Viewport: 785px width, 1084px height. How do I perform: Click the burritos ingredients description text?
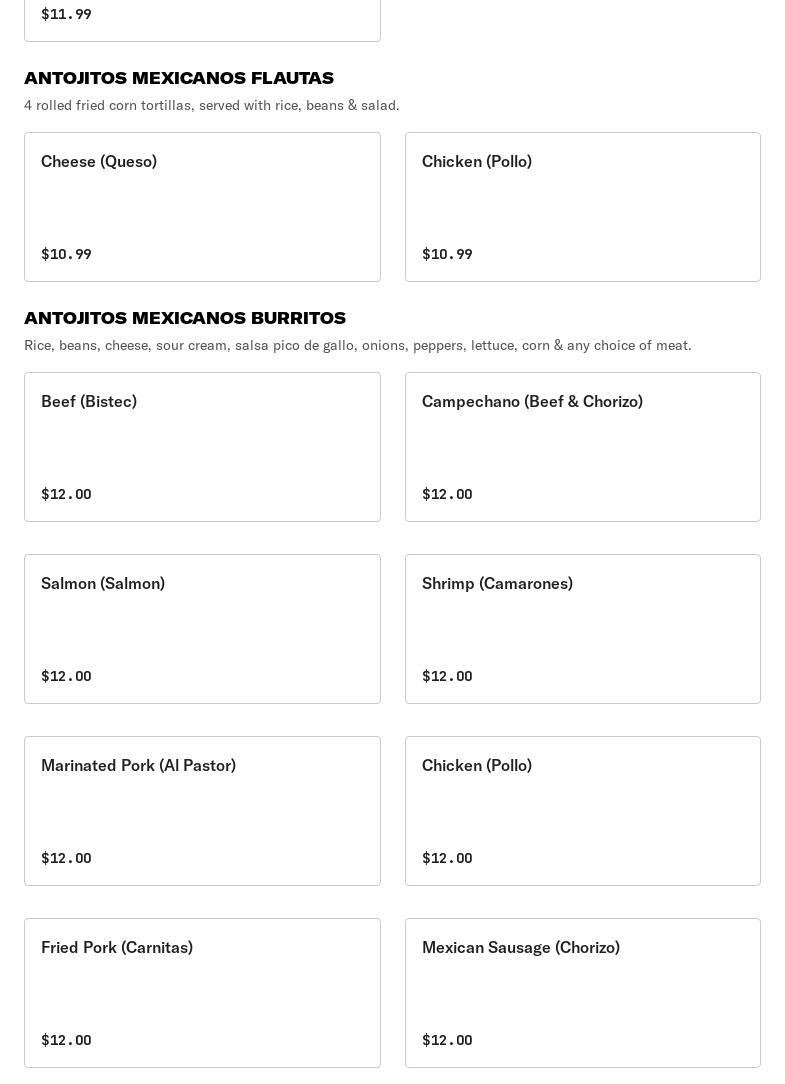(357, 345)
